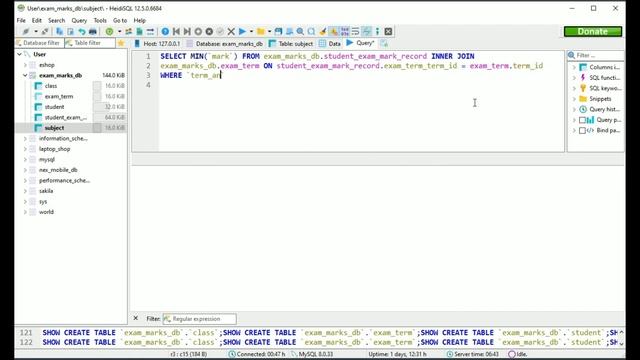Open the Tools menu
The height and width of the screenshot is (360, 640).
pyautogui.click(x=100, y=20)
